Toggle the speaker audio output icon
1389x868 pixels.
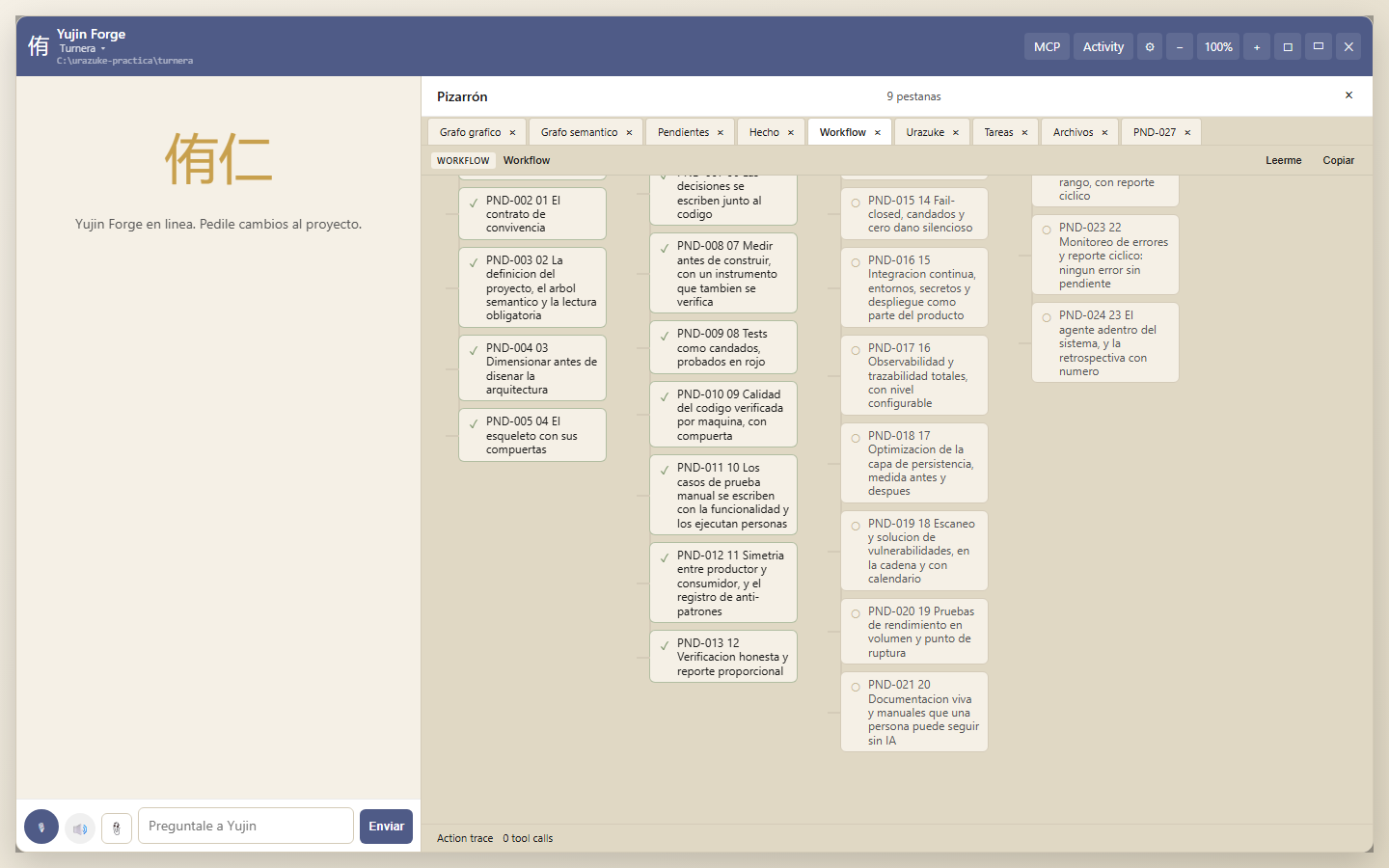coord(80,827)
